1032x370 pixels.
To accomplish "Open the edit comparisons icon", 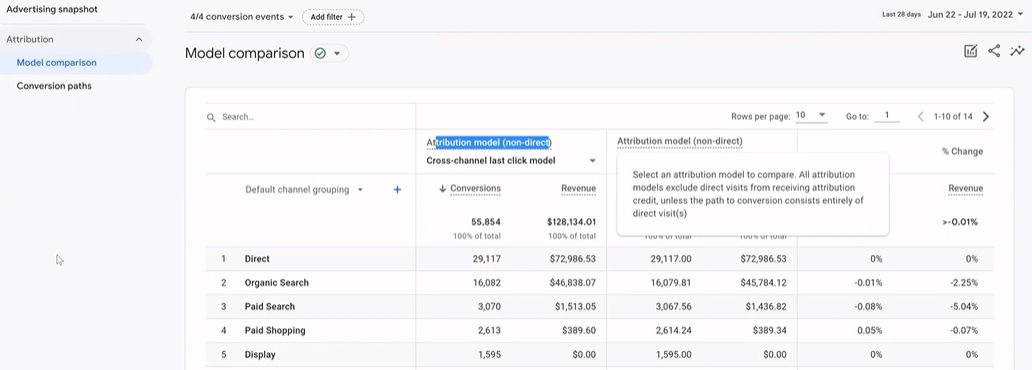I will (x=970, y=51).
